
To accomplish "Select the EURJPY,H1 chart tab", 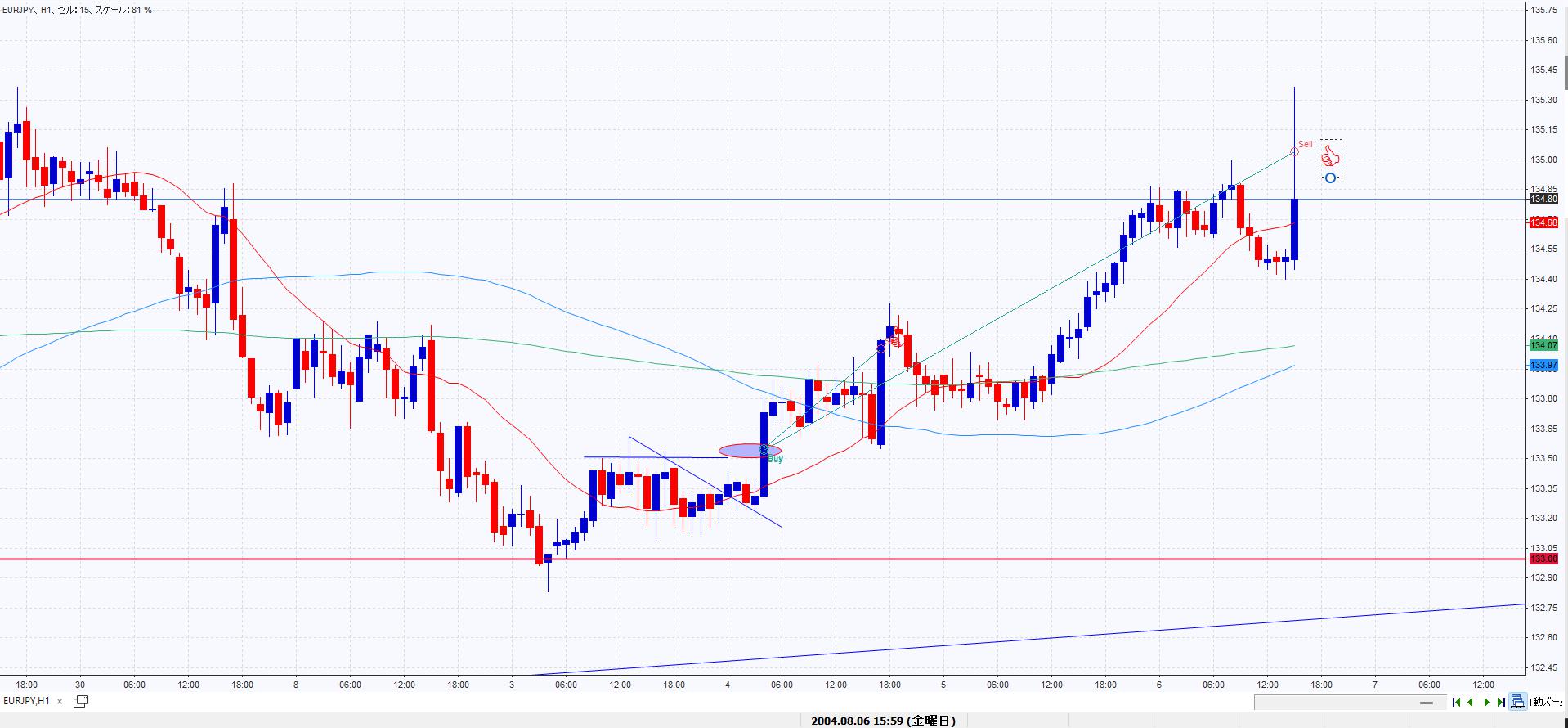I will (26, 701).
